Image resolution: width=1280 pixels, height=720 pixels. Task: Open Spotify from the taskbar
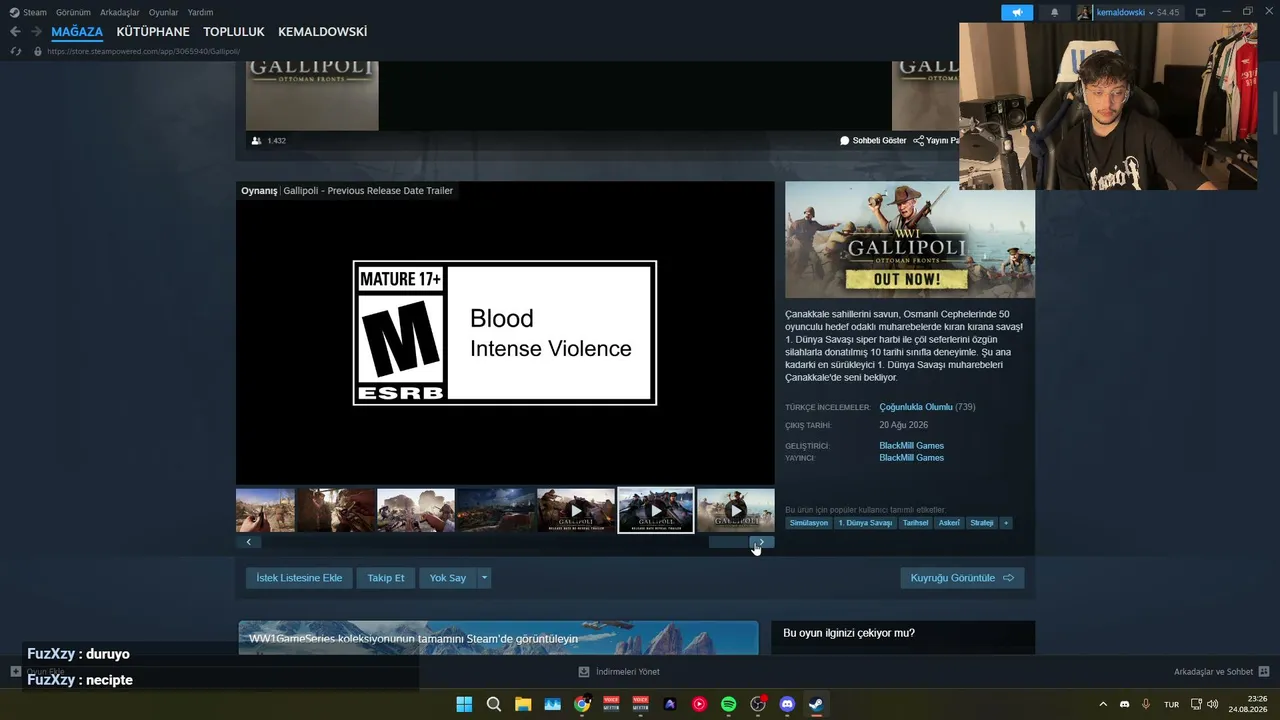(728, 704)
